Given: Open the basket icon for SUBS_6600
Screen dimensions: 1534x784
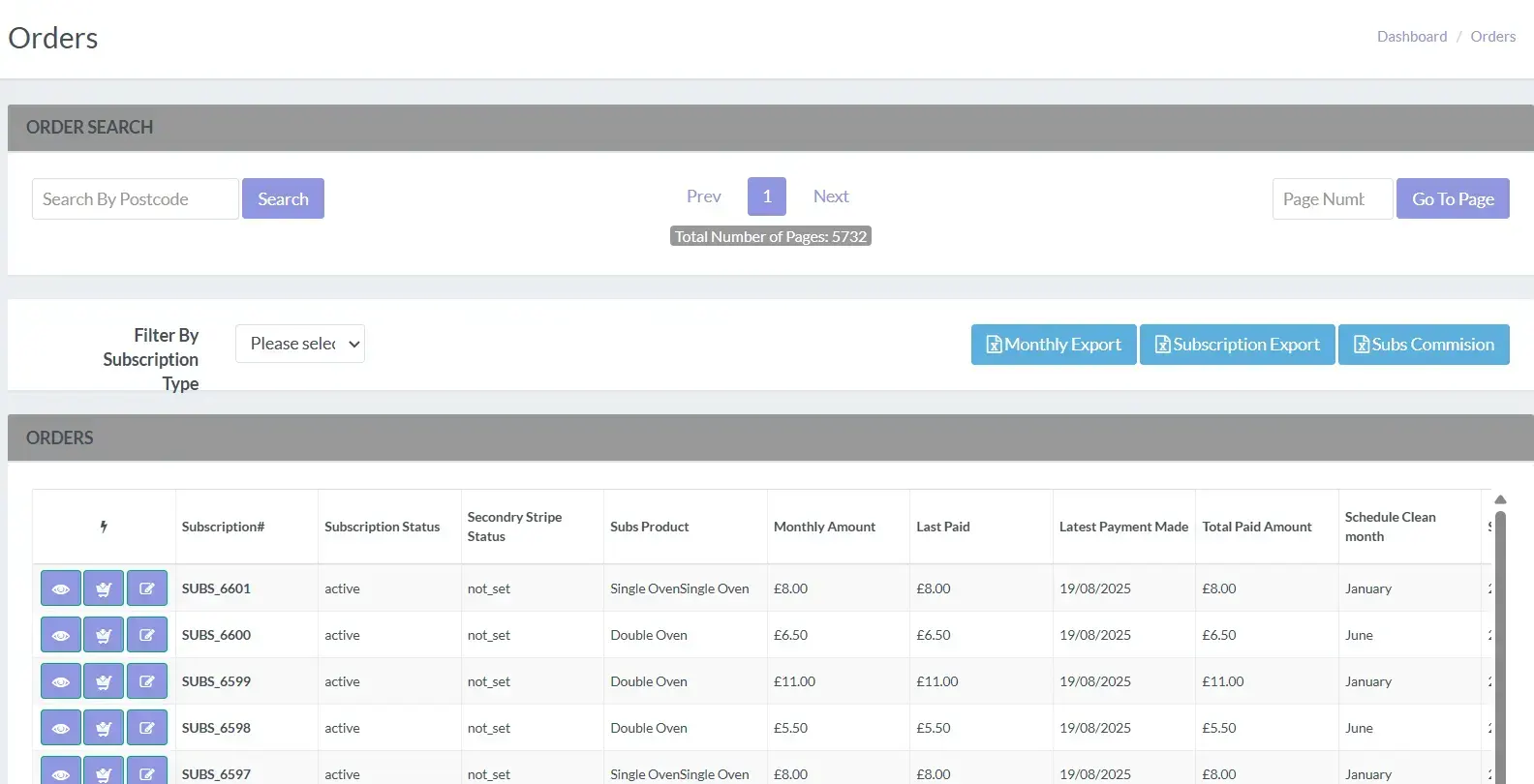Looking at the screenshot, I should (104, 635).
